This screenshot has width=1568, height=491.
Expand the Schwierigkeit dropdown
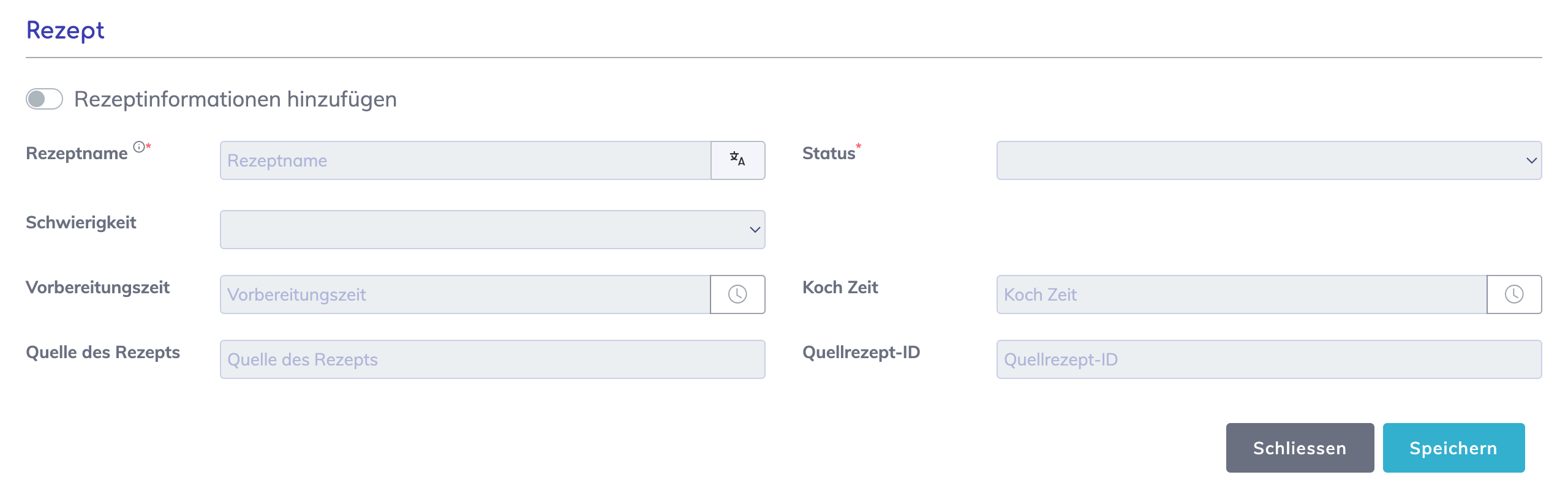492,230
